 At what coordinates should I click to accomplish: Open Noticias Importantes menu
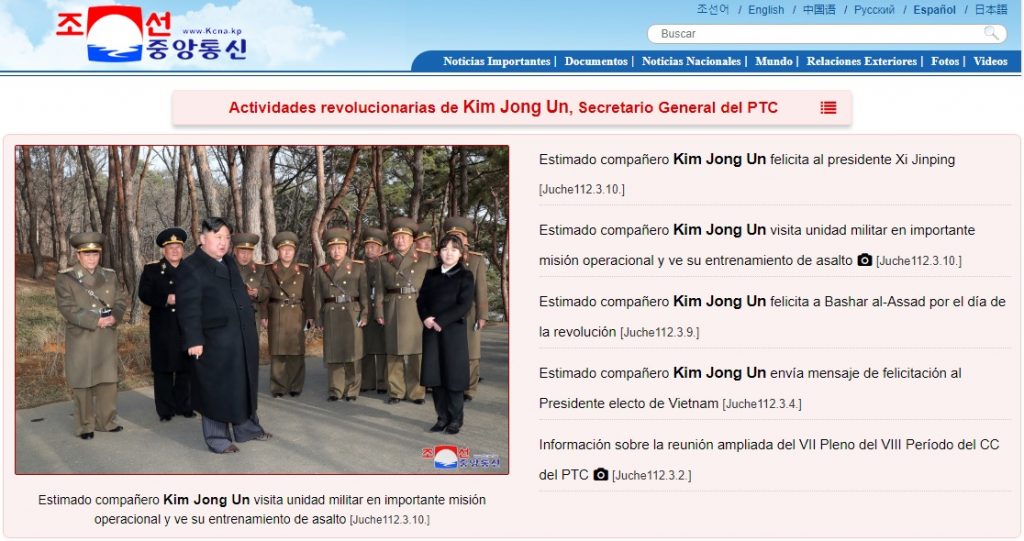(x=496, y=61)
